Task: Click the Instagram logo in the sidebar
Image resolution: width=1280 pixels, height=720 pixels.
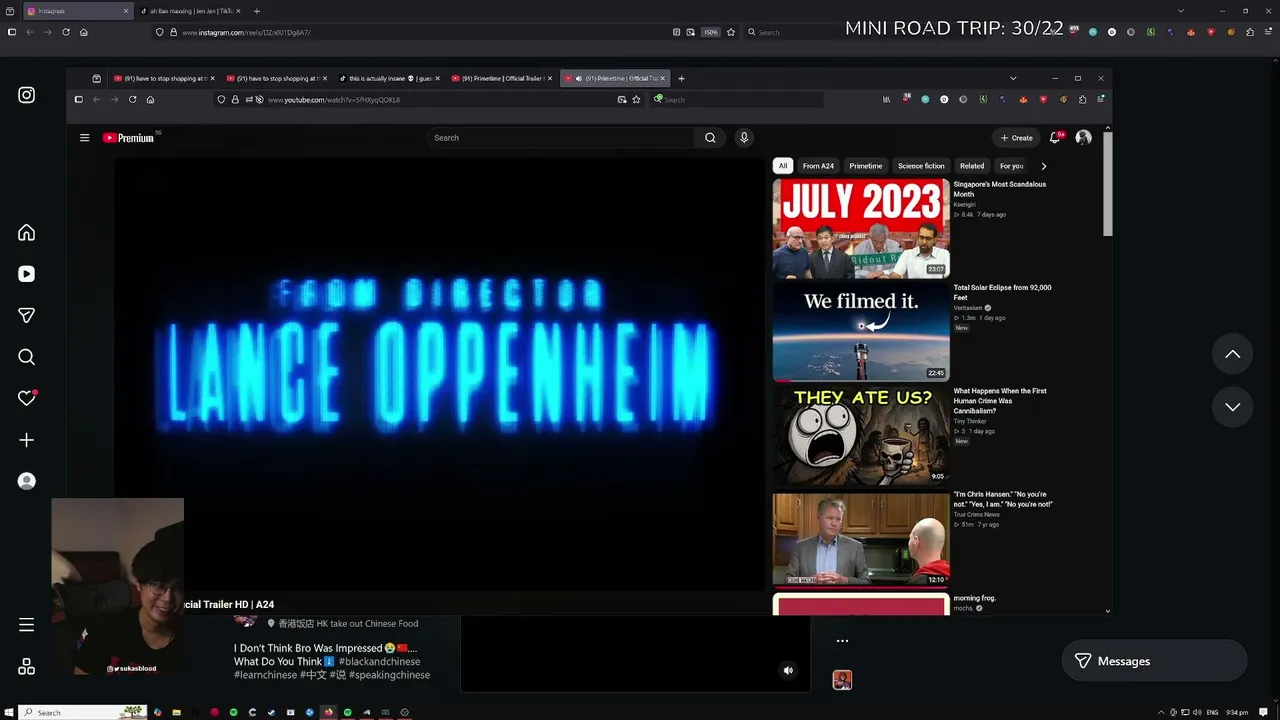Action: 27,95
